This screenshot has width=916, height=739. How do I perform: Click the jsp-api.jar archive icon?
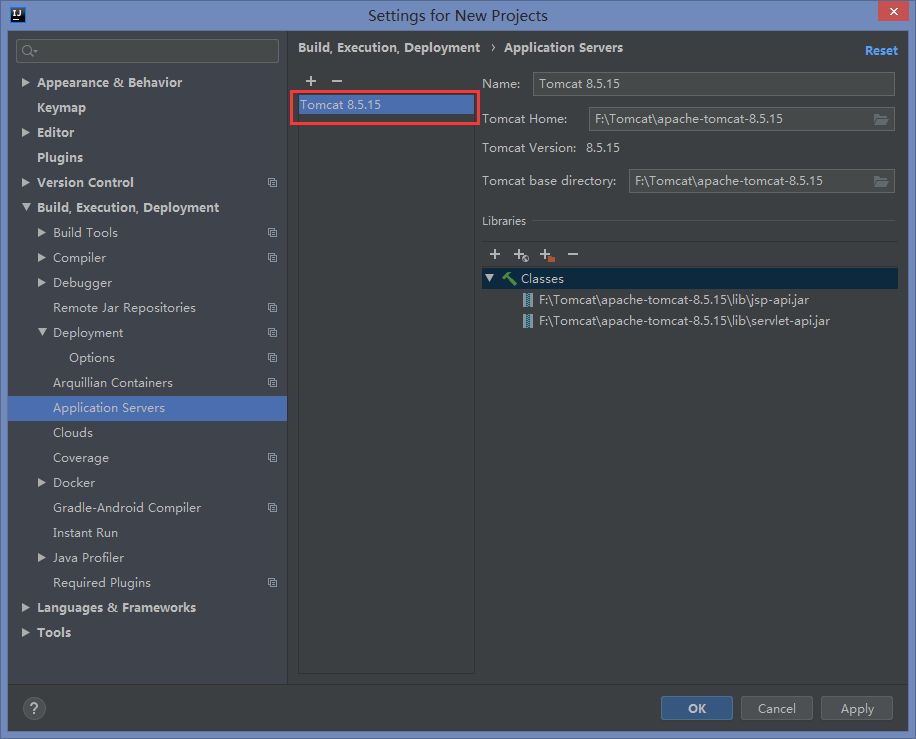tap(528, 300)
